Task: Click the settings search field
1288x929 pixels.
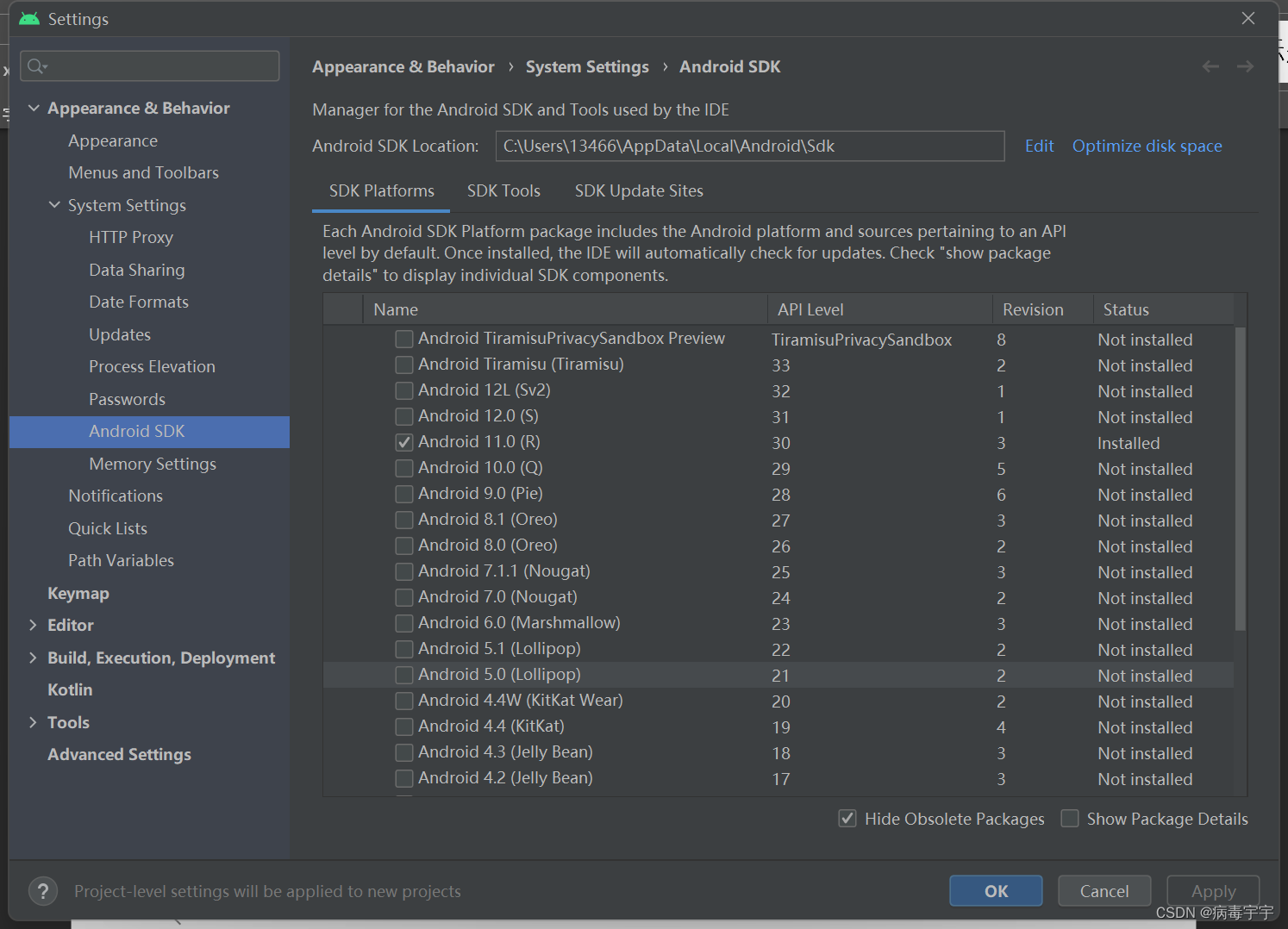Action: tap(150, 65)
